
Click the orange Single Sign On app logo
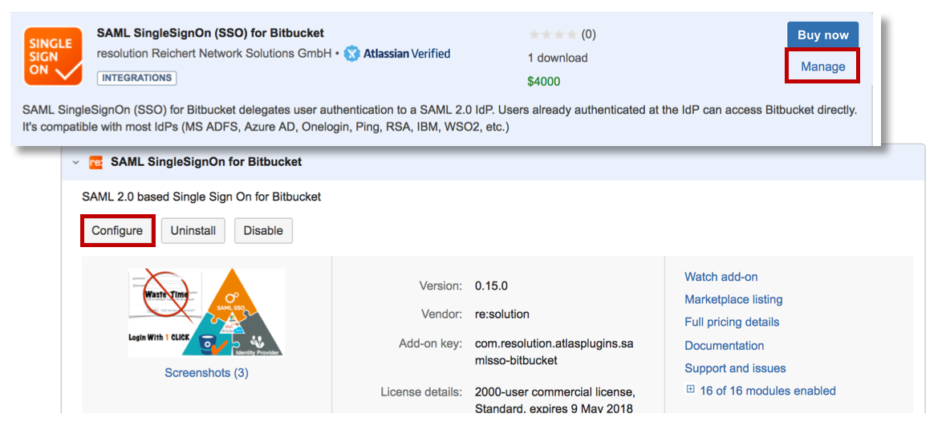(x=53, y=56)
